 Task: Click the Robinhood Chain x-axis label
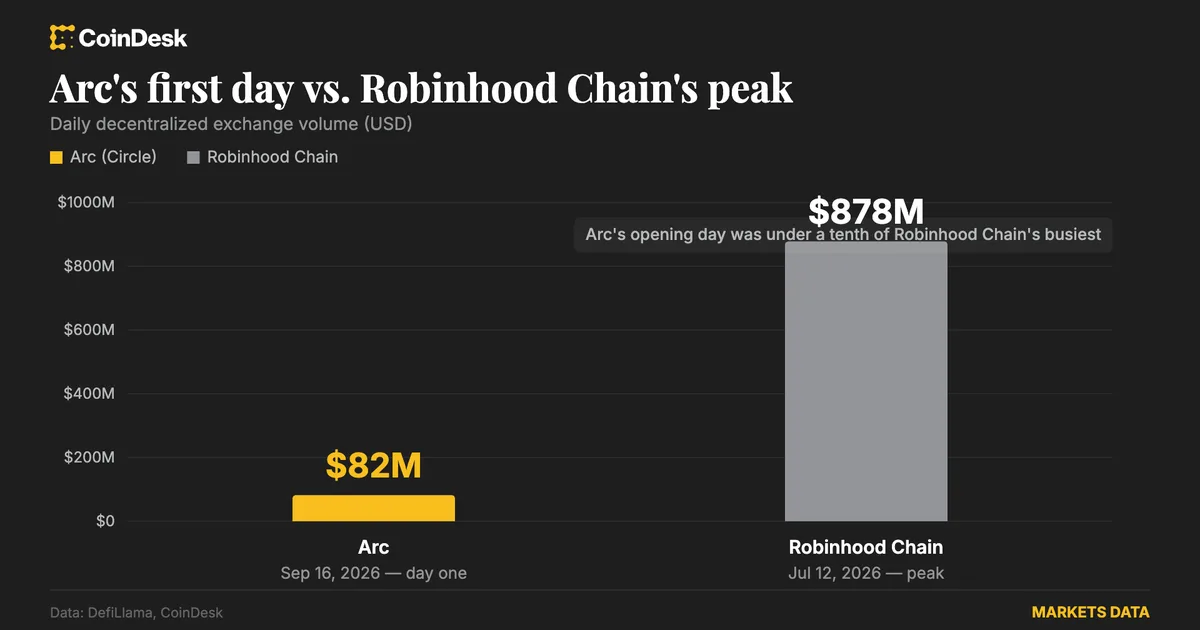coord(866,547)
